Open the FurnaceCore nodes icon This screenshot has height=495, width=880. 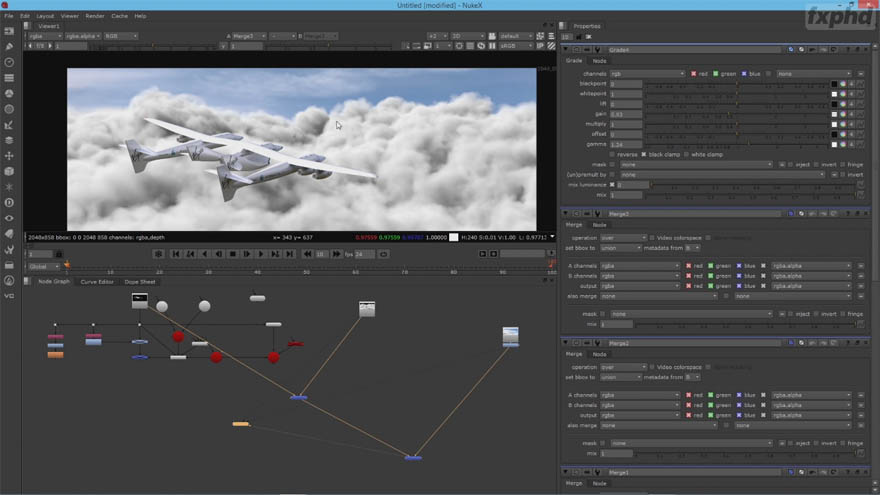click(x=9, y=281)
